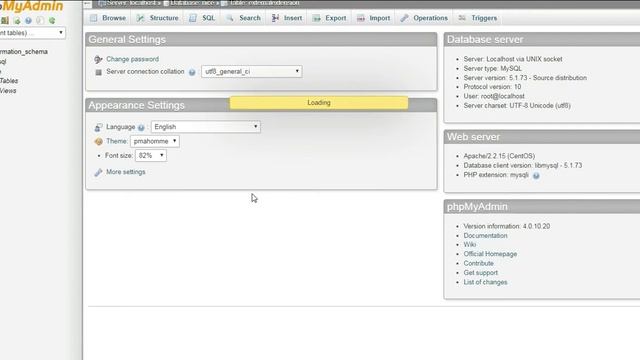This screenshot has width=640, height=360.
Task: Click the Theme palette icon
Action: pyautogui.click(x=98, y=142)
